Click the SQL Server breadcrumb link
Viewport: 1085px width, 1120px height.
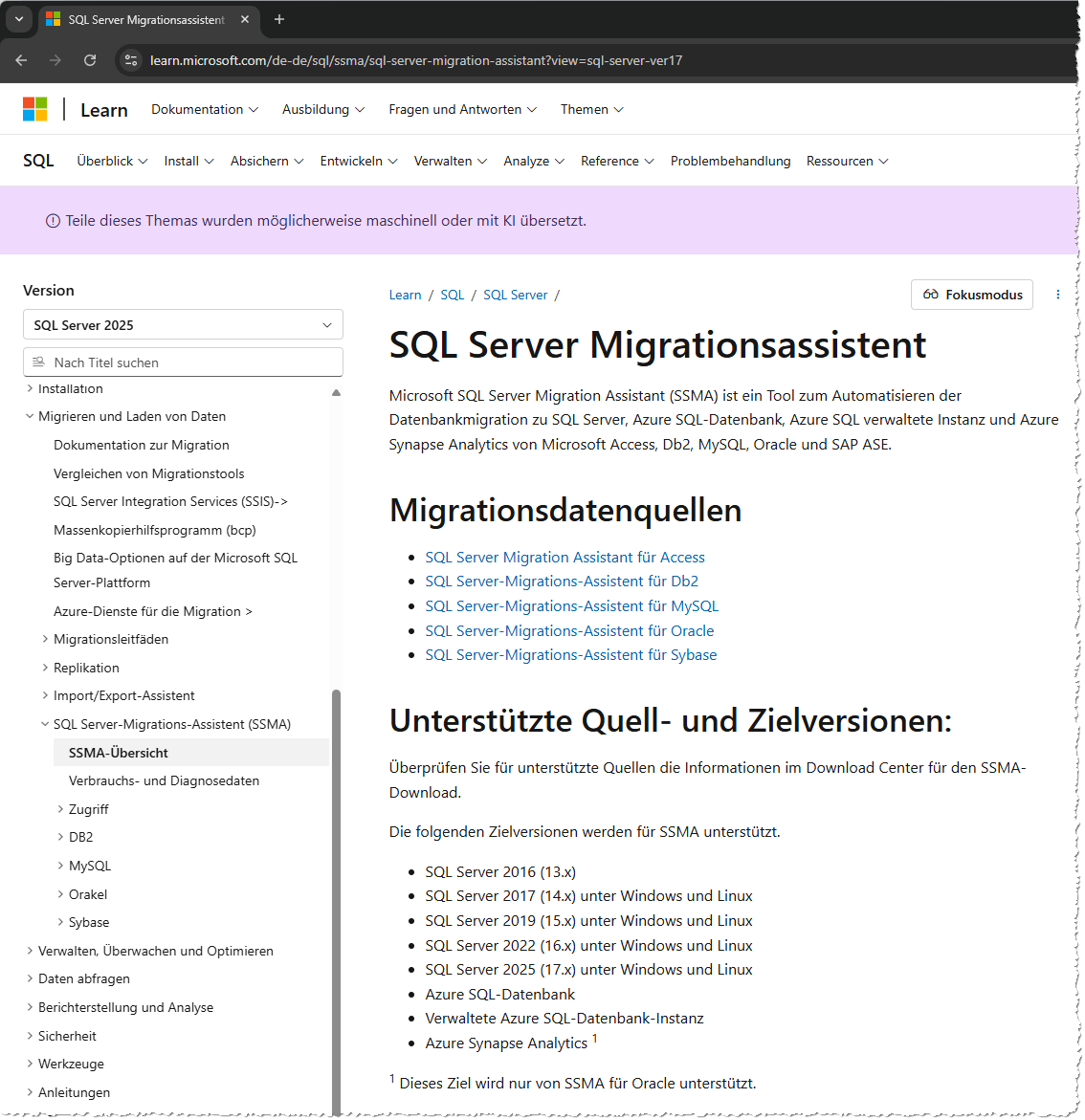click(x=515, y=295)
